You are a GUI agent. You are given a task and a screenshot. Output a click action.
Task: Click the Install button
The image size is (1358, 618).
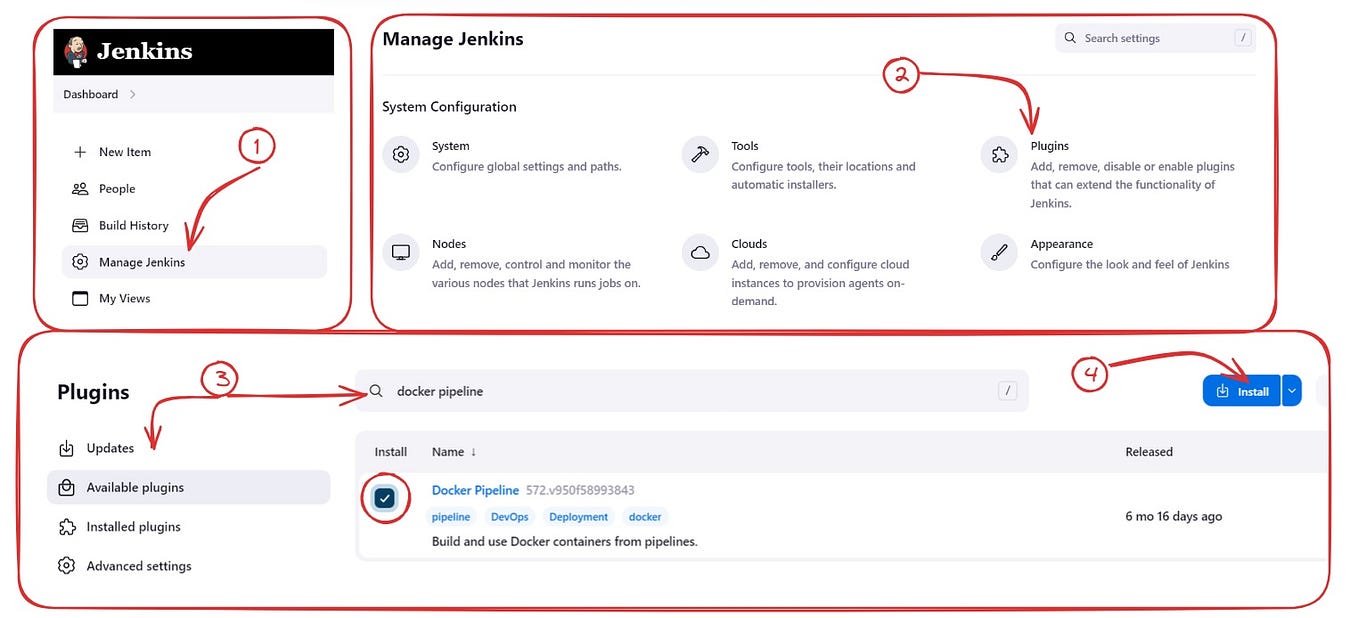pyautogui.click(x=1243, y=390)
